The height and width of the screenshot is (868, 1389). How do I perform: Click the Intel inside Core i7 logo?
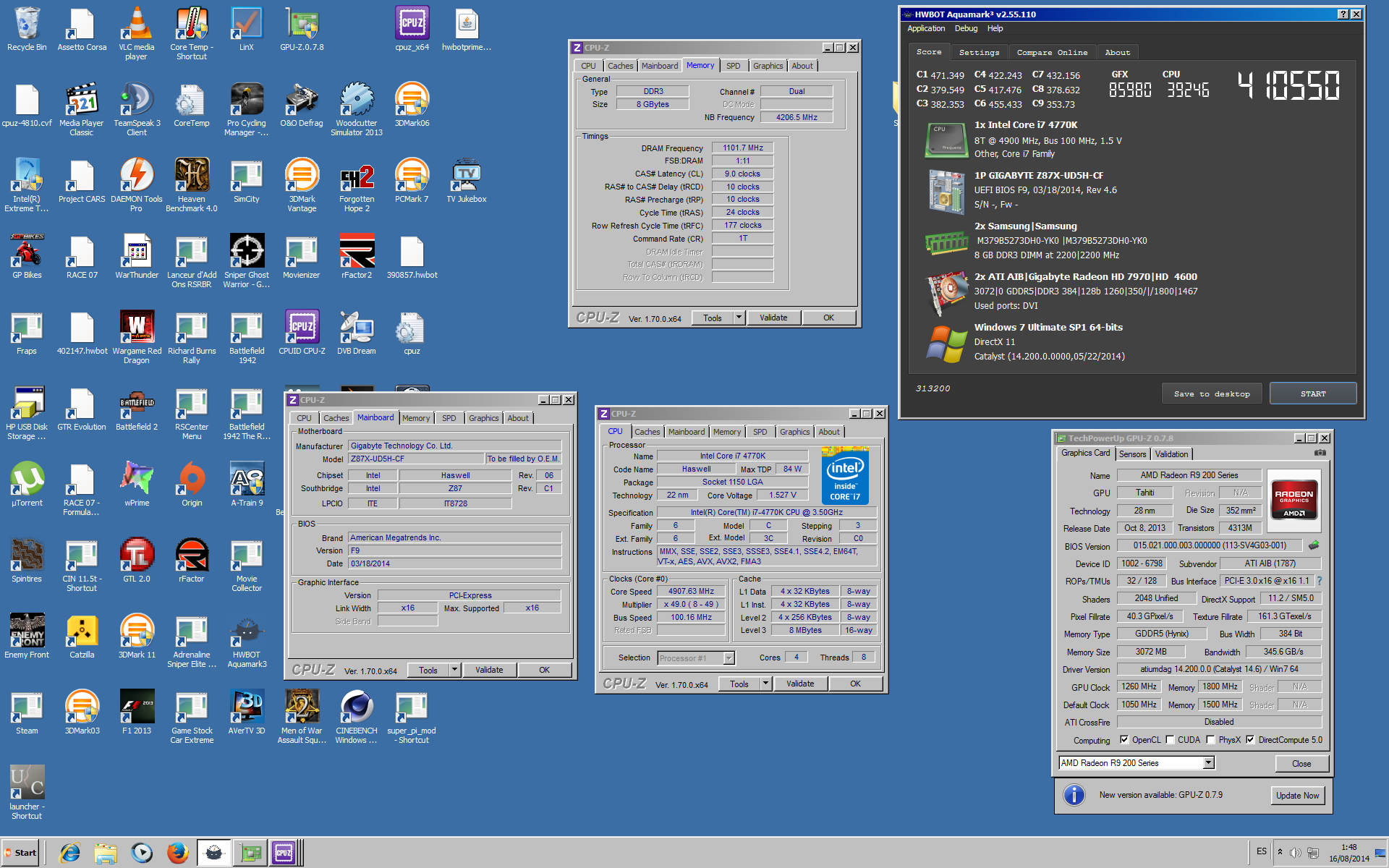(845, 476)
